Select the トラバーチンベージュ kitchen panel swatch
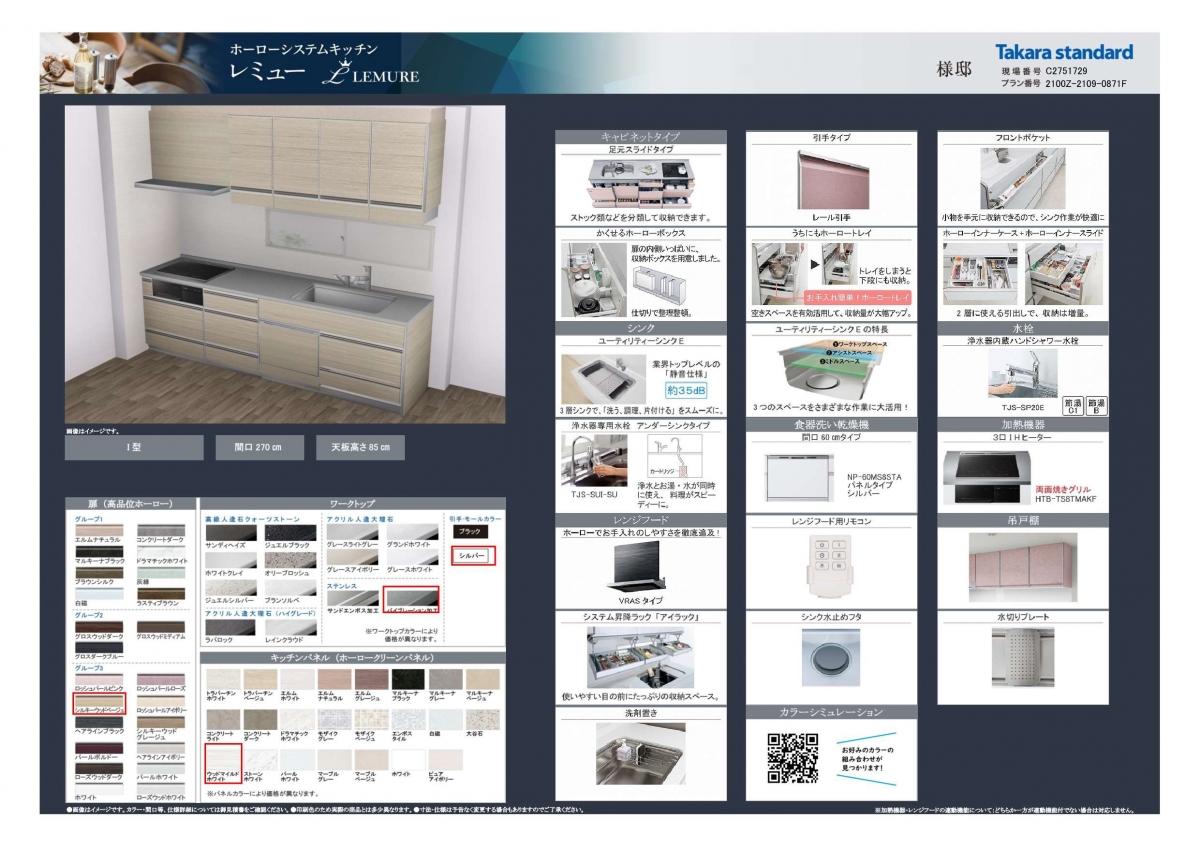Screen dimensions: 1200x848 [x=259, y=679]
